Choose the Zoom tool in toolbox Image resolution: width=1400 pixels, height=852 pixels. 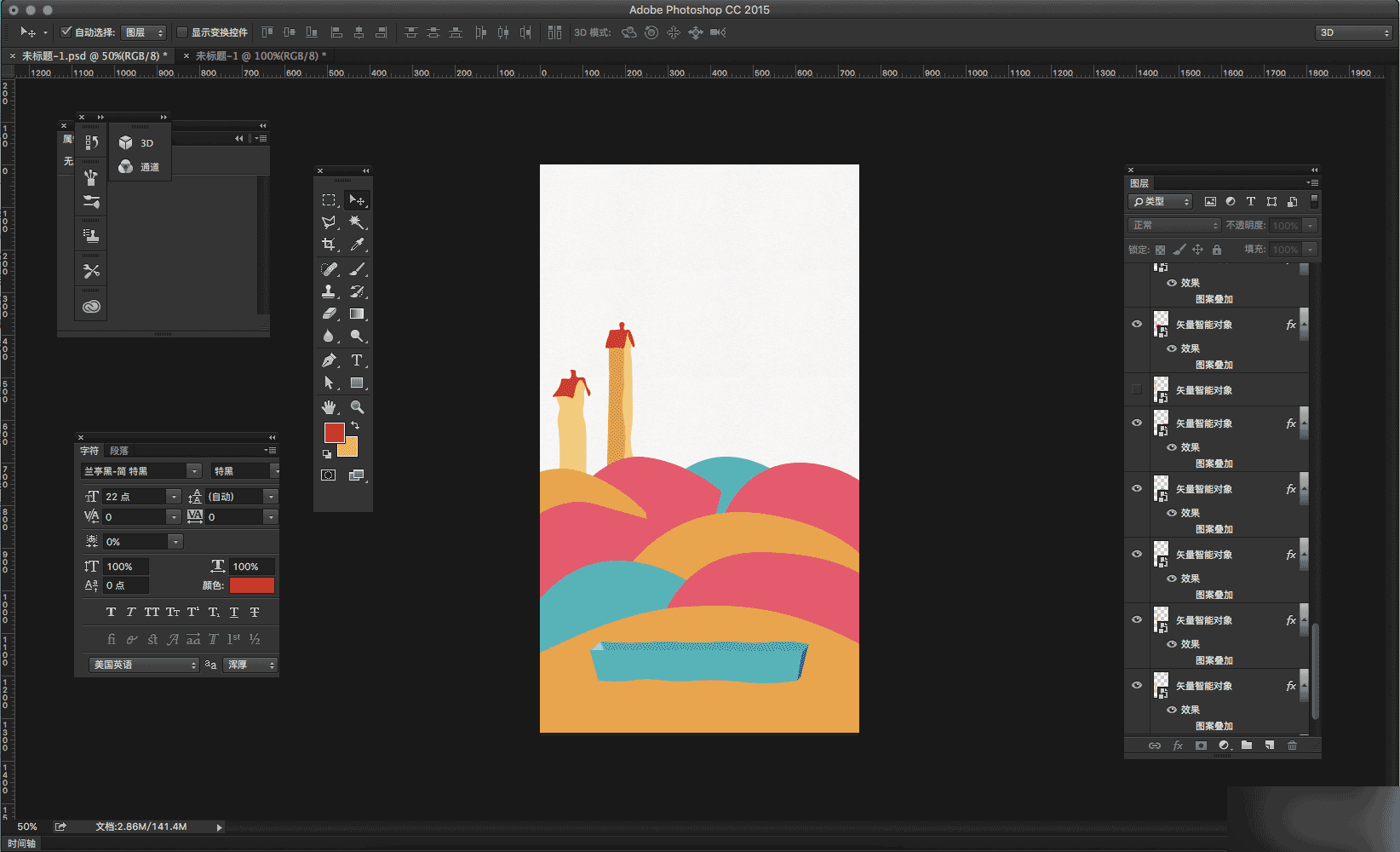pyautogui.click(x=357, y=407)
